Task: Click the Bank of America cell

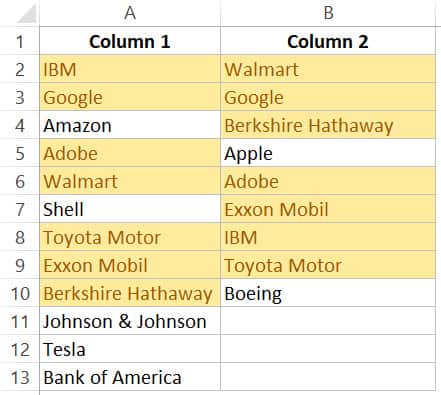Action: pos(130,377)
